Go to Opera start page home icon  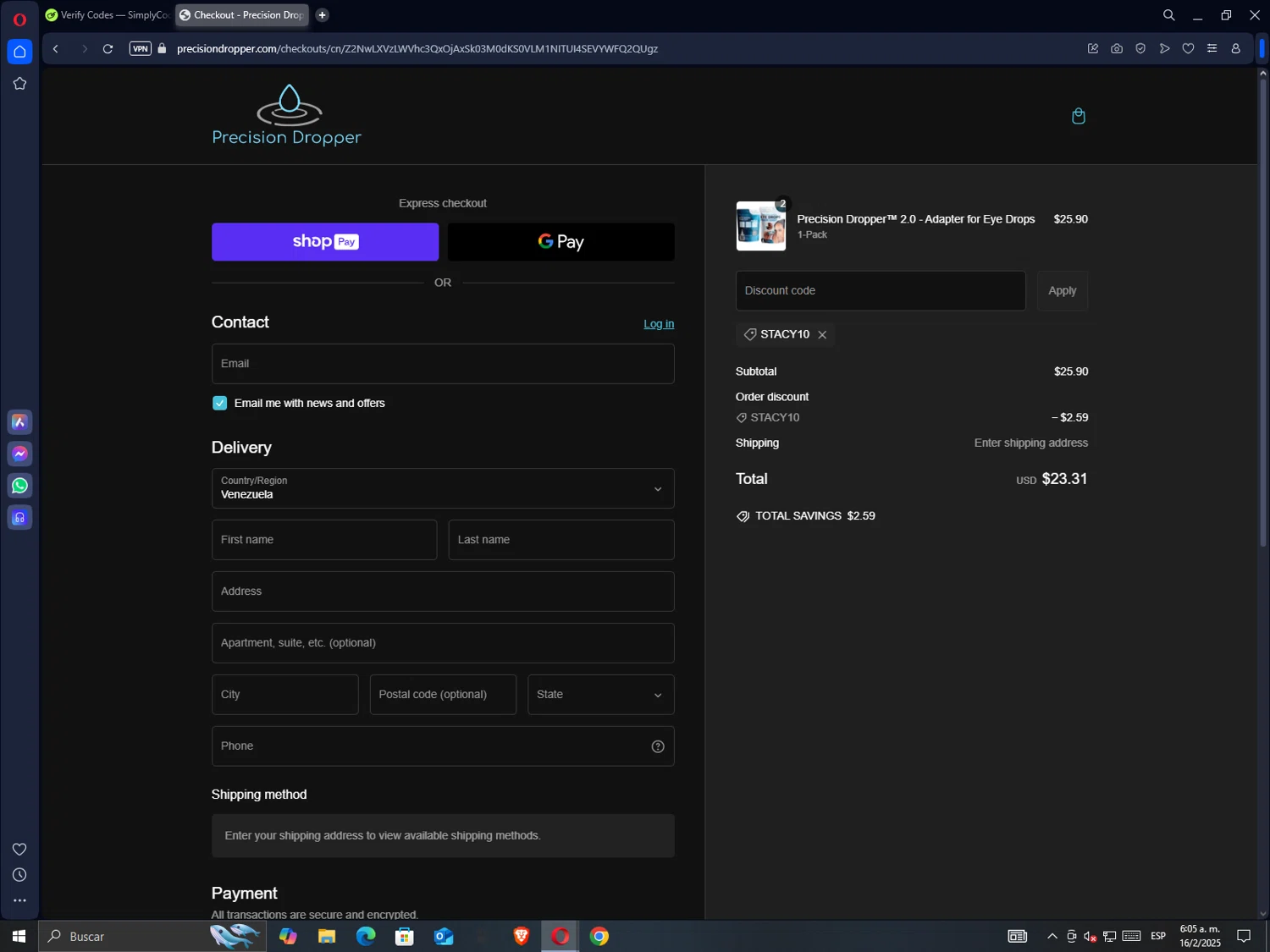pos(19,52)
